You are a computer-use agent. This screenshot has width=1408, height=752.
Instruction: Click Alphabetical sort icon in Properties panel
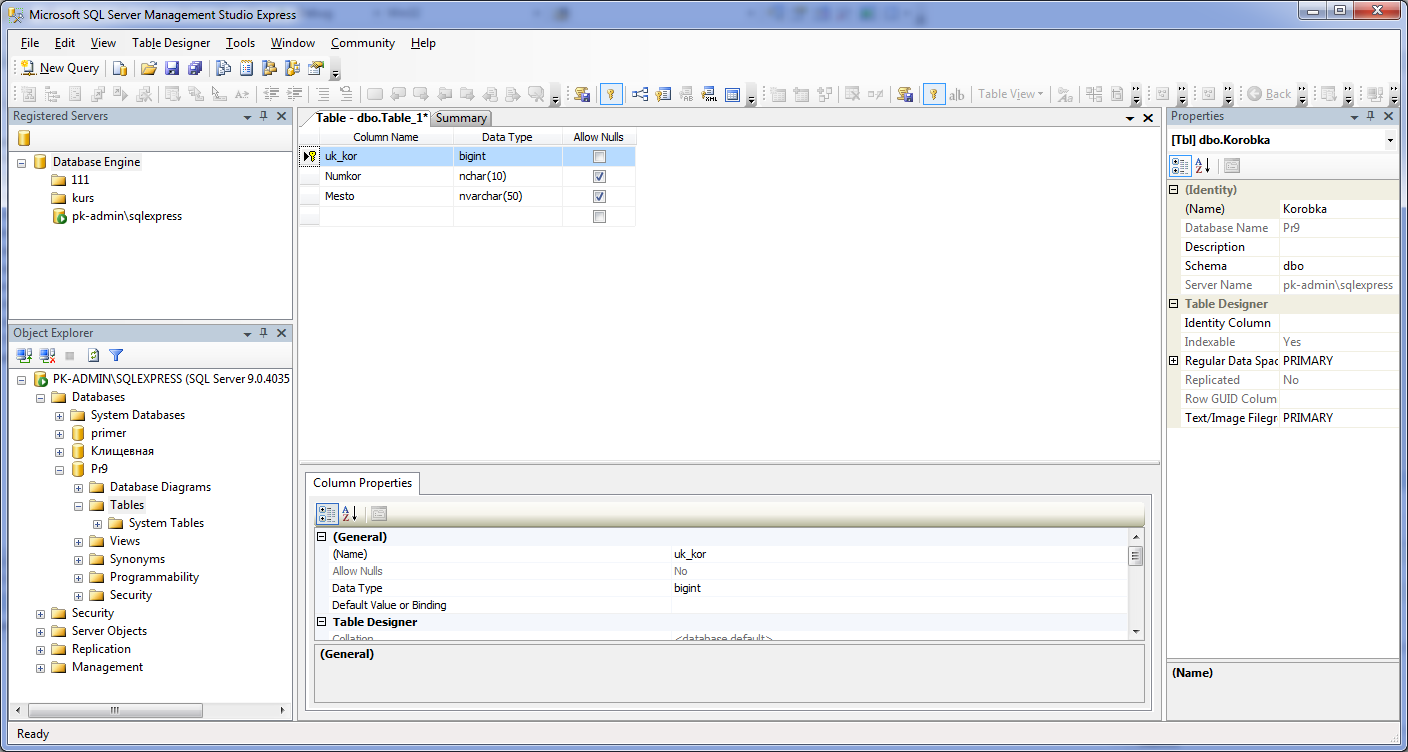tap(1203, 165)
